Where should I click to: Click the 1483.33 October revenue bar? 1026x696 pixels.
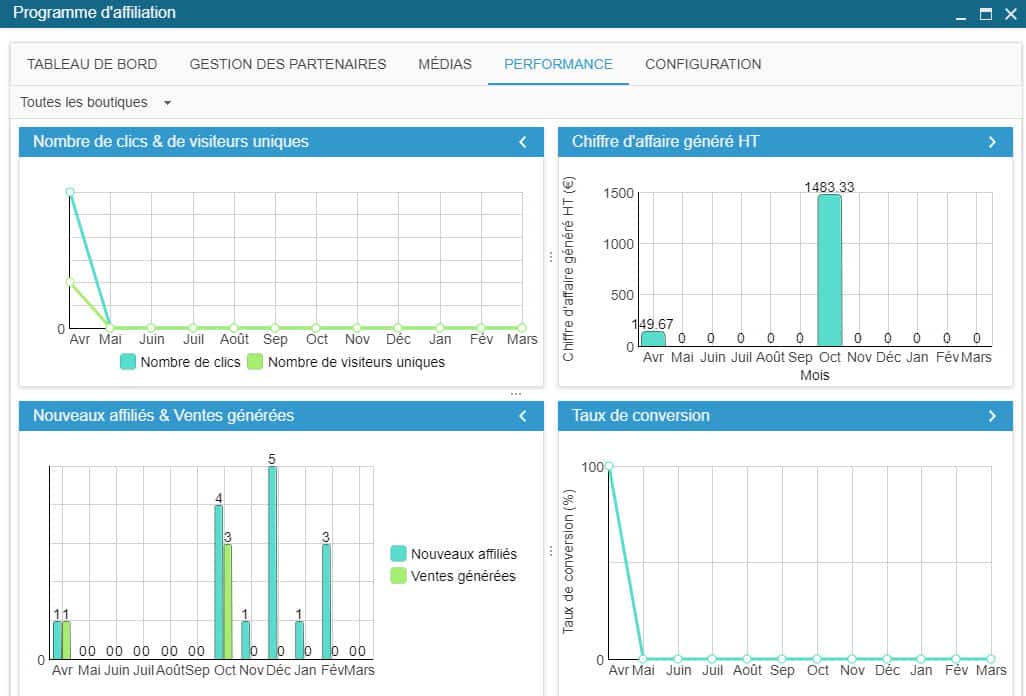829,270
